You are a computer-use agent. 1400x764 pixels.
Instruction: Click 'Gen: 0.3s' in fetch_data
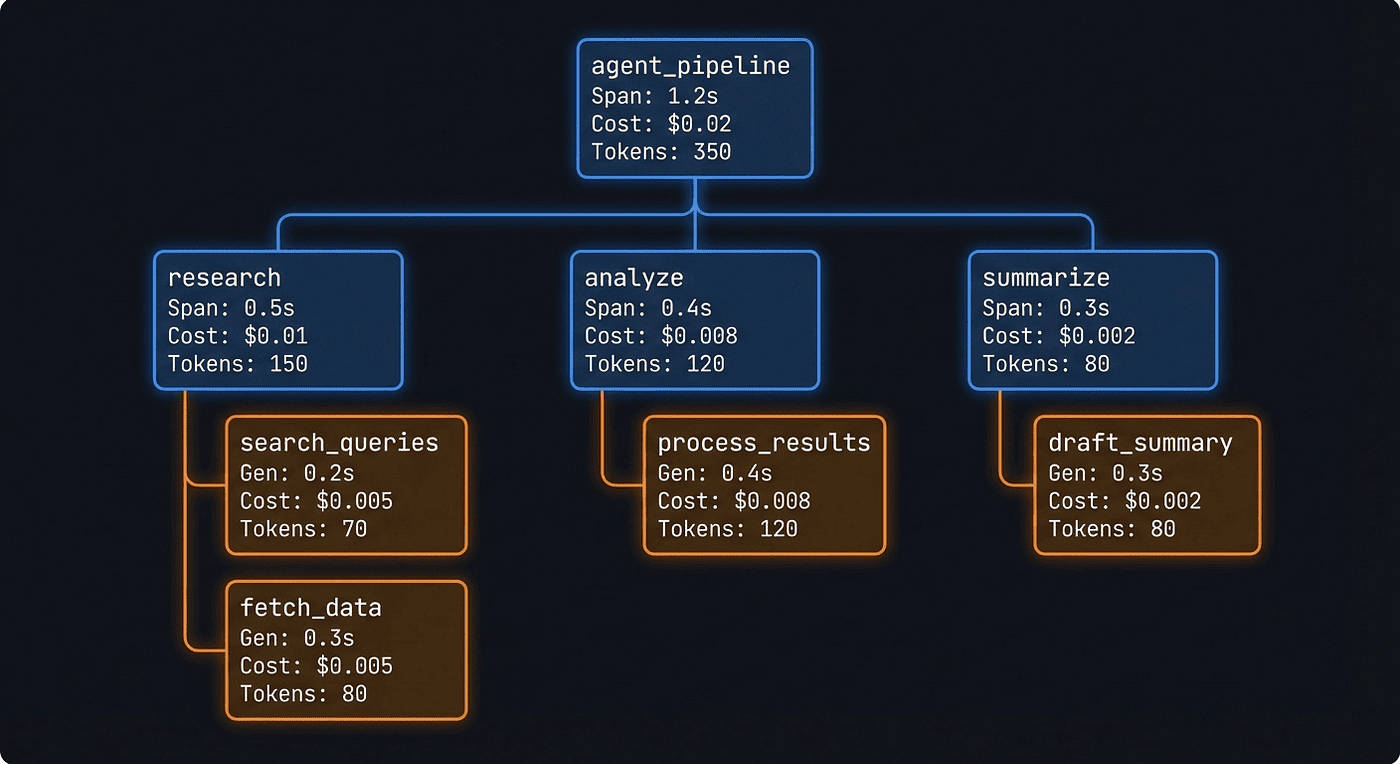pyautogui.click(x=297, y=637)
